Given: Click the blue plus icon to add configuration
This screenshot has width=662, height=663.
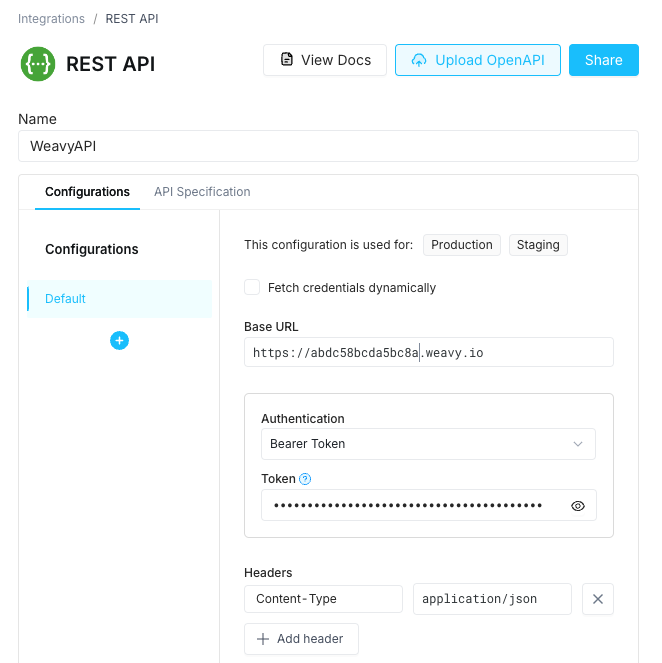Looking at the screenshot, I should click(119, 340).
